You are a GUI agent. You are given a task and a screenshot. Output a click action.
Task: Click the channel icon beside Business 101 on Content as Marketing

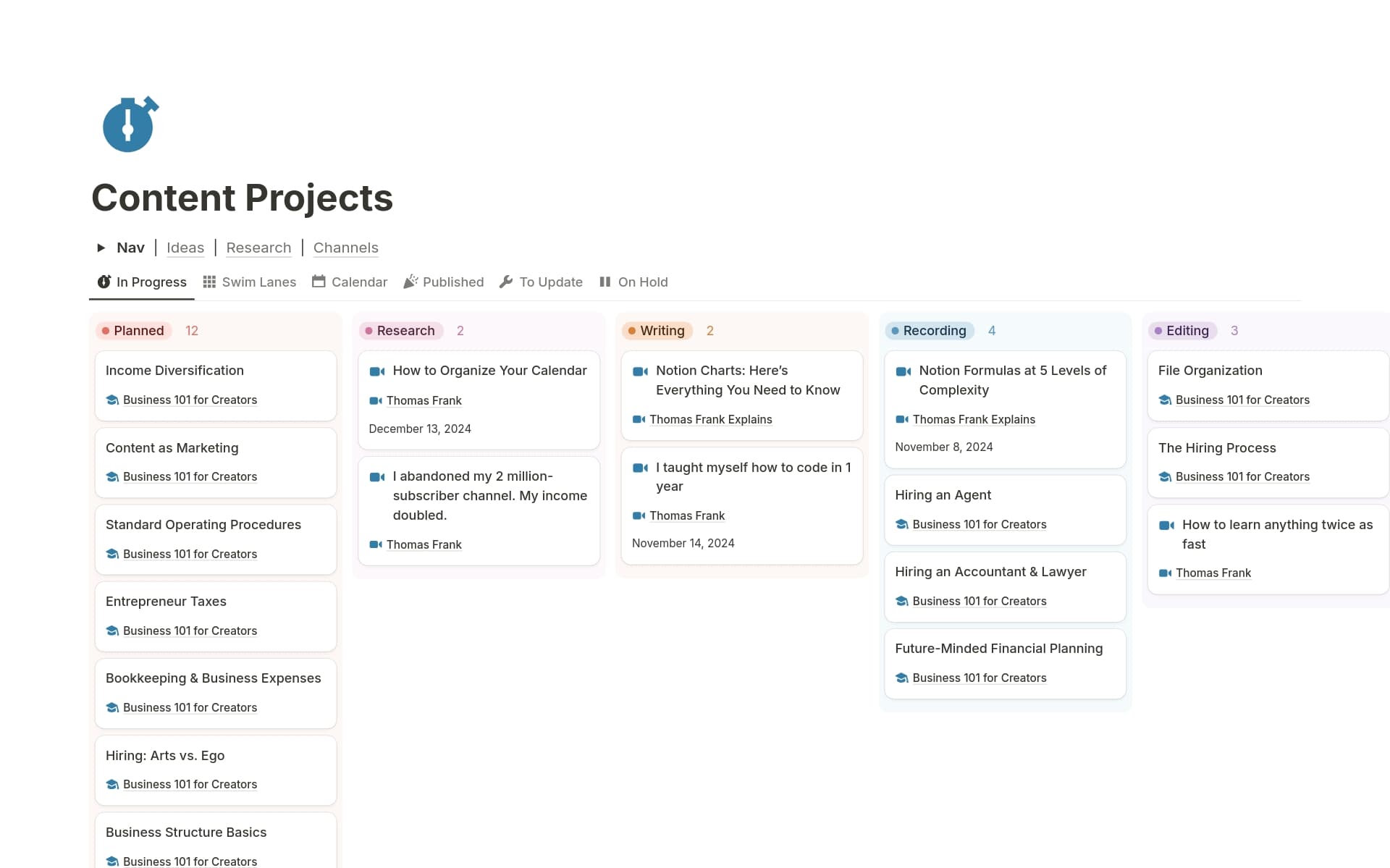(x=113, y=477)
